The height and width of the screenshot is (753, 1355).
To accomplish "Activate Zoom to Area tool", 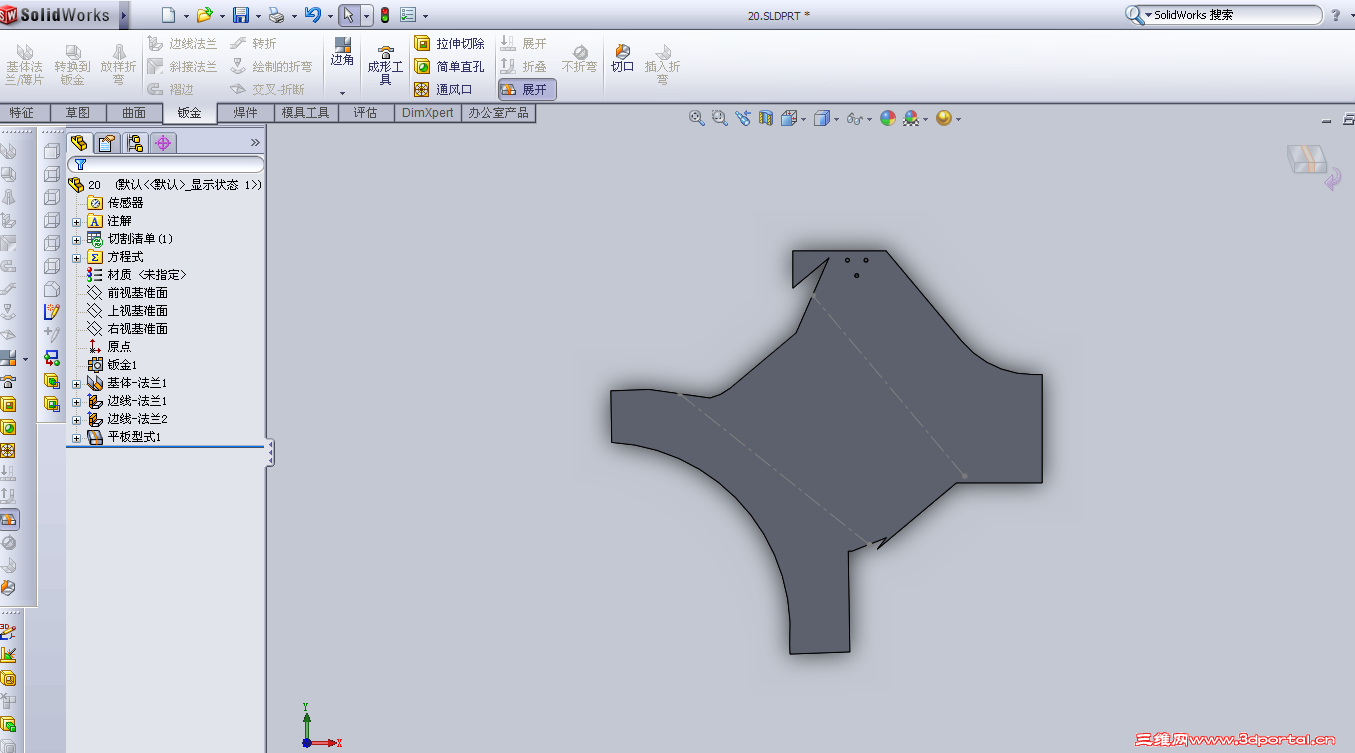I will pyautogui.click(x=720, y=118).
